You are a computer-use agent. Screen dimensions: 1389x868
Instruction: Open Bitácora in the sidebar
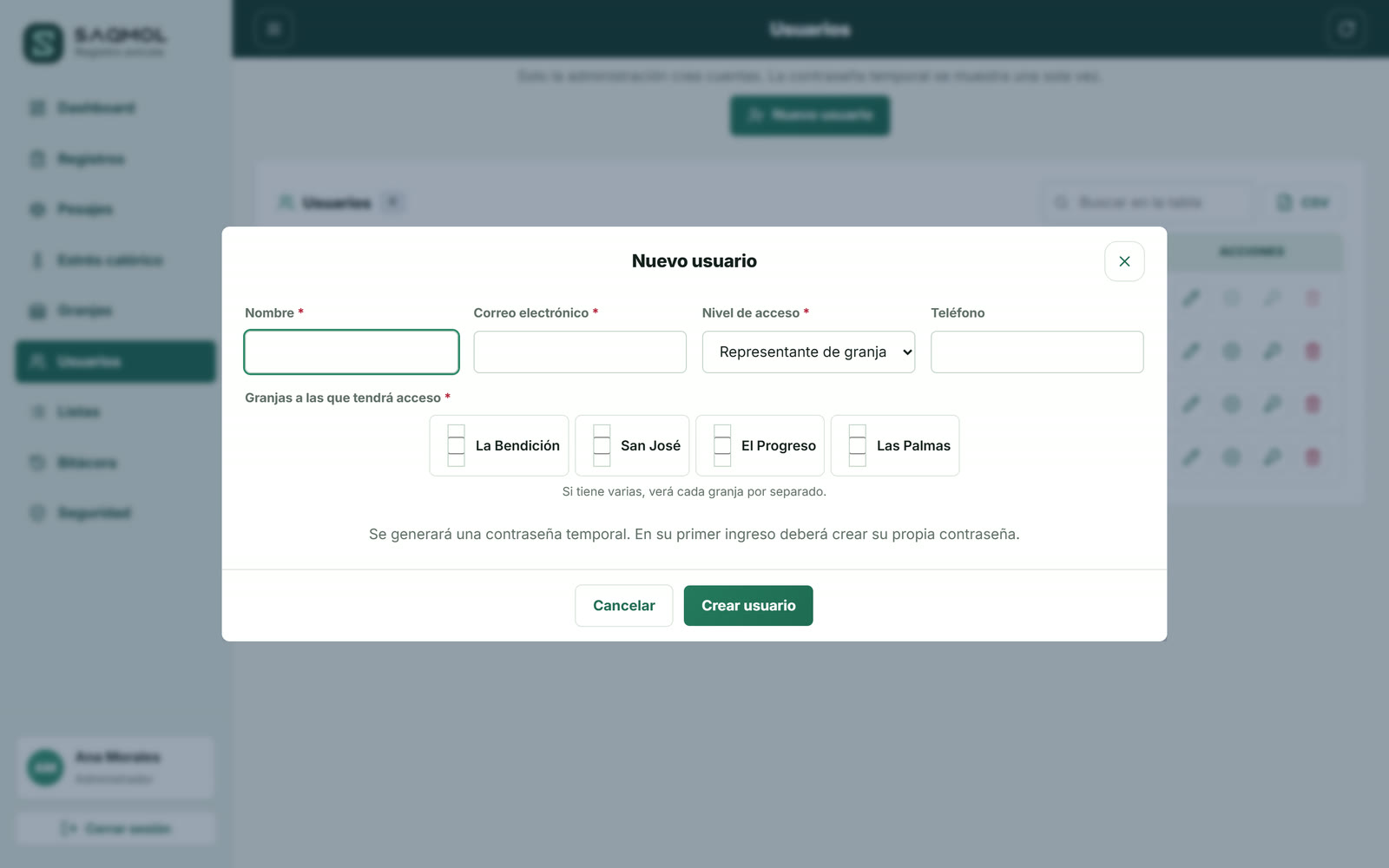pos(115,463)
